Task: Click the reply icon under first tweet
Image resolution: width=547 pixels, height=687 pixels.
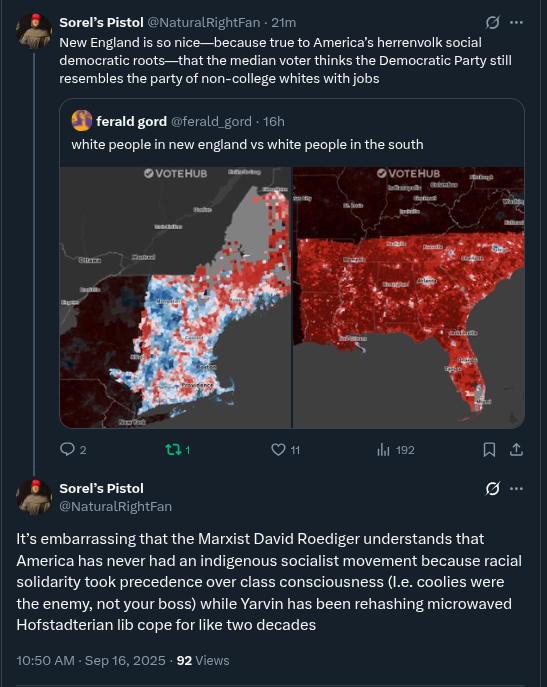Action: 67,449
